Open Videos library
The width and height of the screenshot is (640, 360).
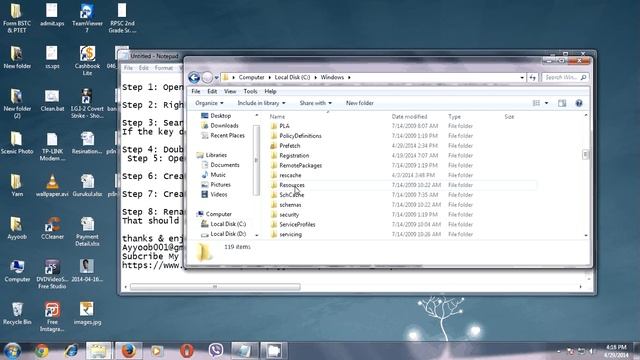point(219,195)
